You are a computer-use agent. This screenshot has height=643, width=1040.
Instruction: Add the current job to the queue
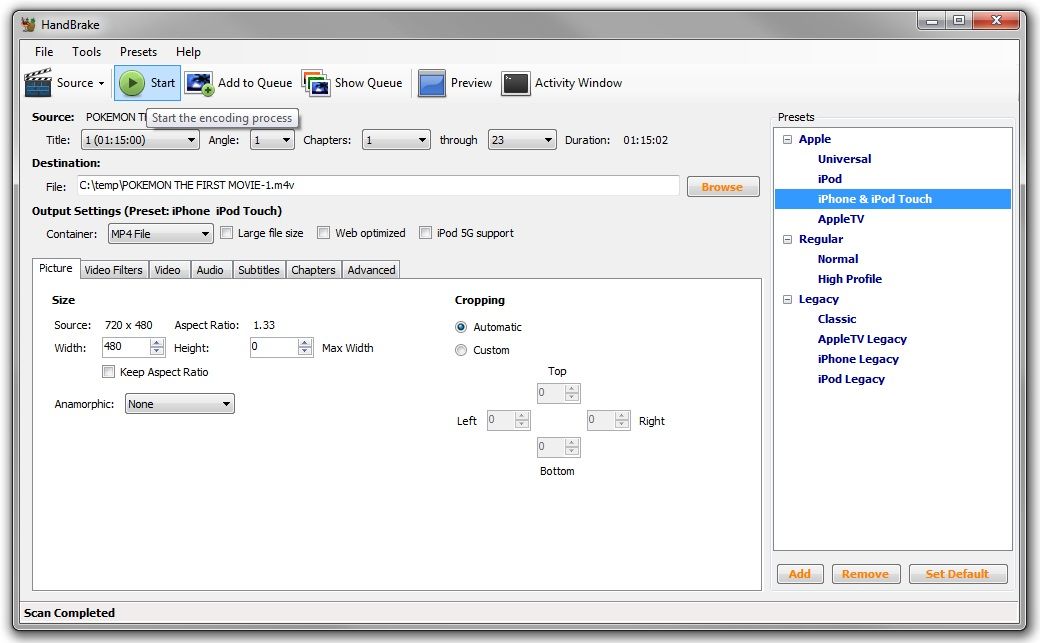(240, 83)
